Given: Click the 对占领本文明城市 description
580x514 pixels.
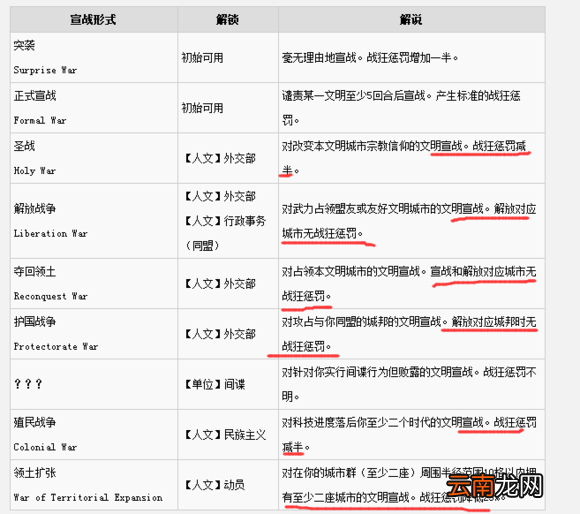Looking at the screenshot, I should point(409,284).
